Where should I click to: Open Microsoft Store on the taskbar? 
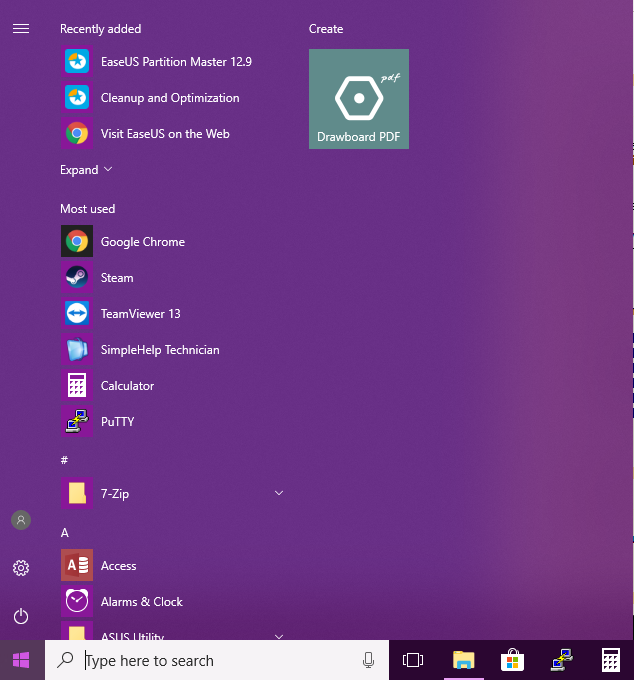512,660
